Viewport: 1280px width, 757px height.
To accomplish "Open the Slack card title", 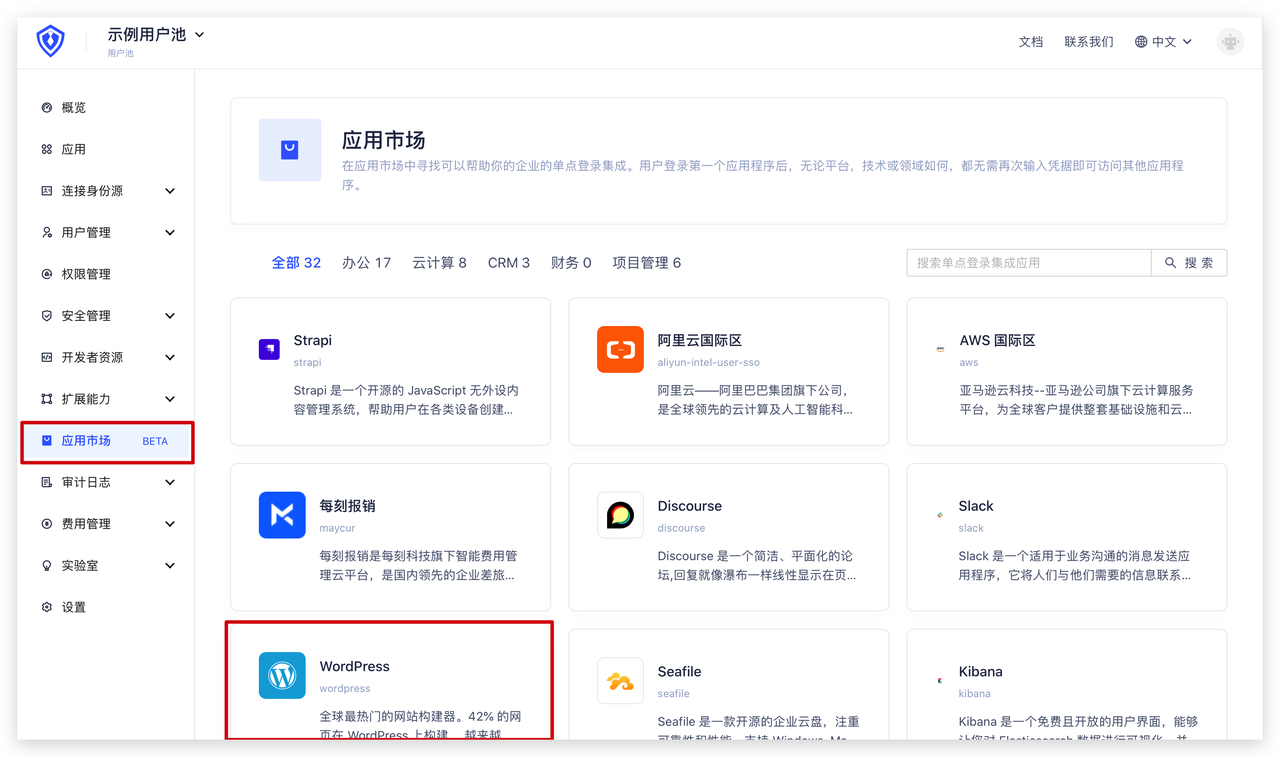I will click(976, 506).
